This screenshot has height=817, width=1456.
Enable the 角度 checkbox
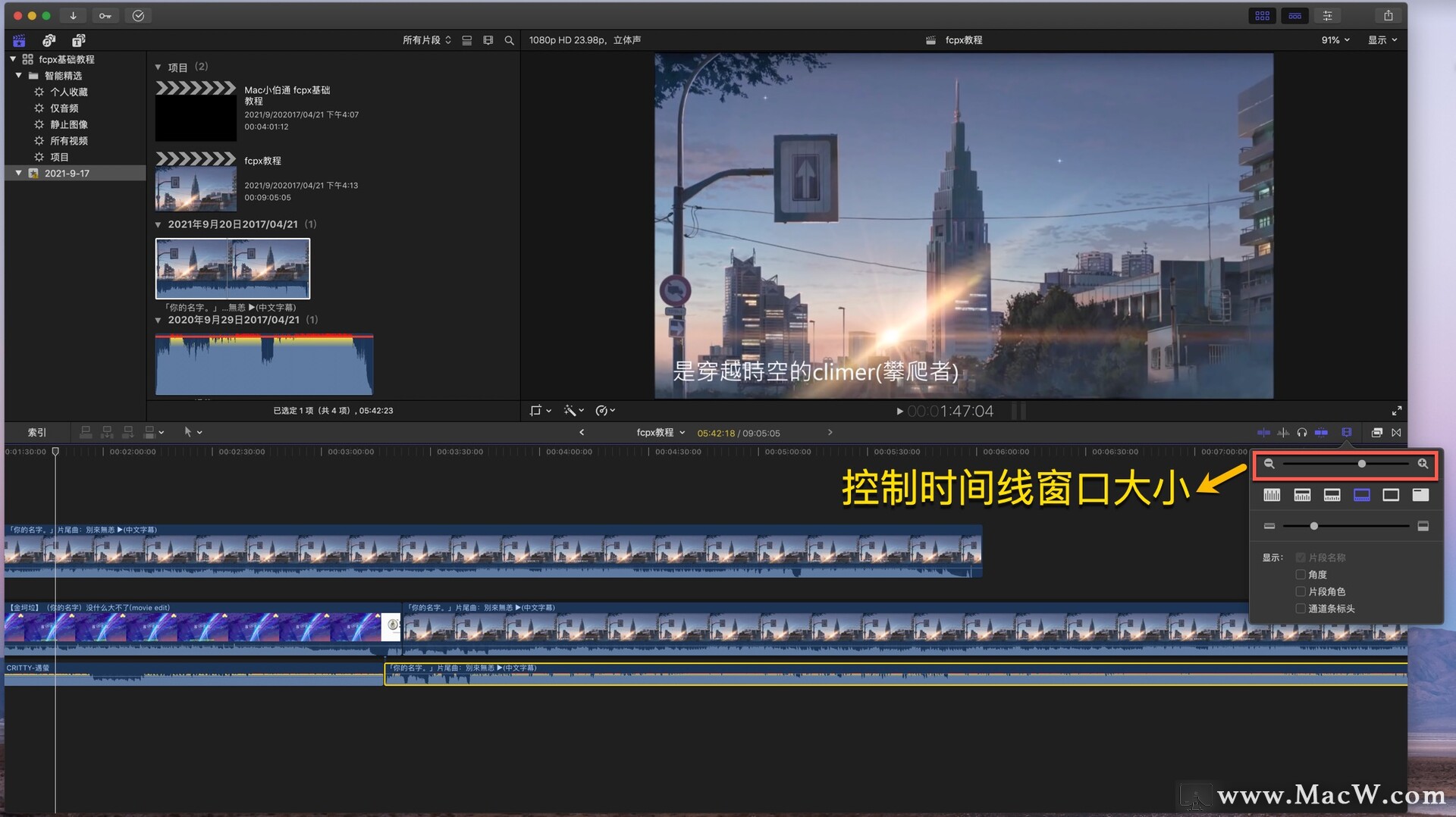pos(1301,574)
